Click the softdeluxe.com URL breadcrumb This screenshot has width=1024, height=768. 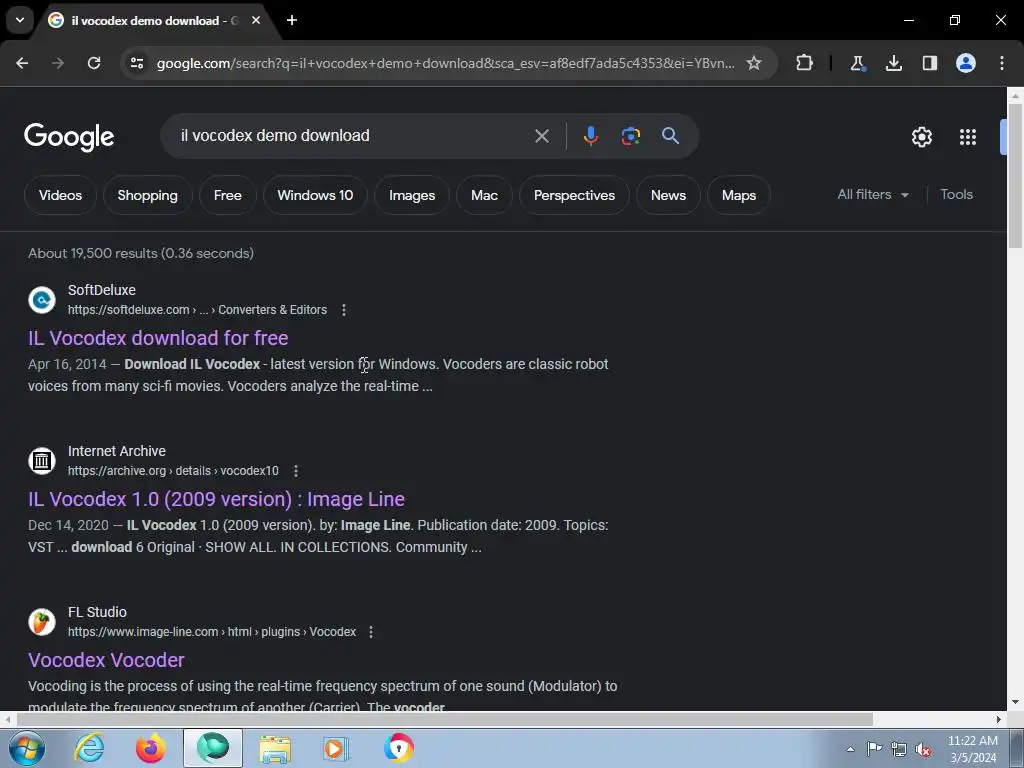click(x=197, y=310)
